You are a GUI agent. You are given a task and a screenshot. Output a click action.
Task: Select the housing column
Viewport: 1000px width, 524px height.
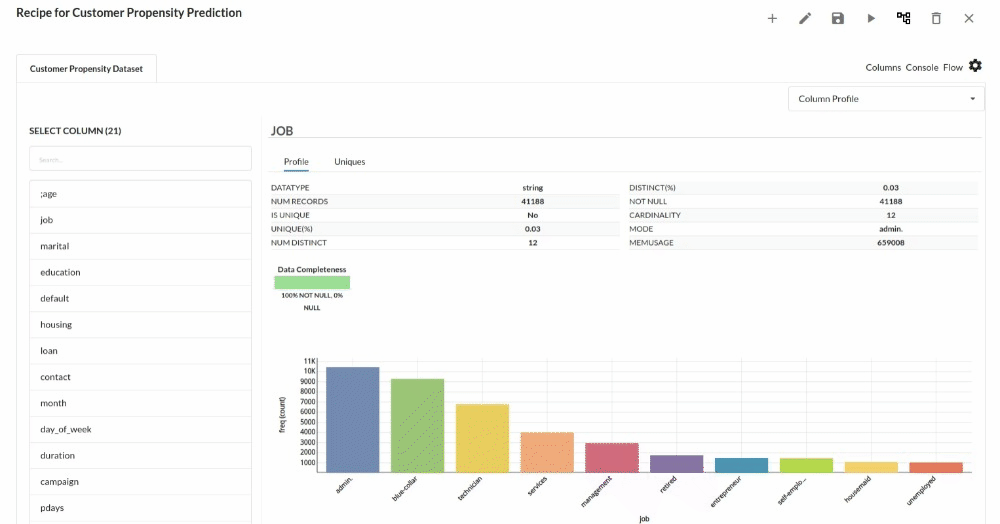point(140,324)
